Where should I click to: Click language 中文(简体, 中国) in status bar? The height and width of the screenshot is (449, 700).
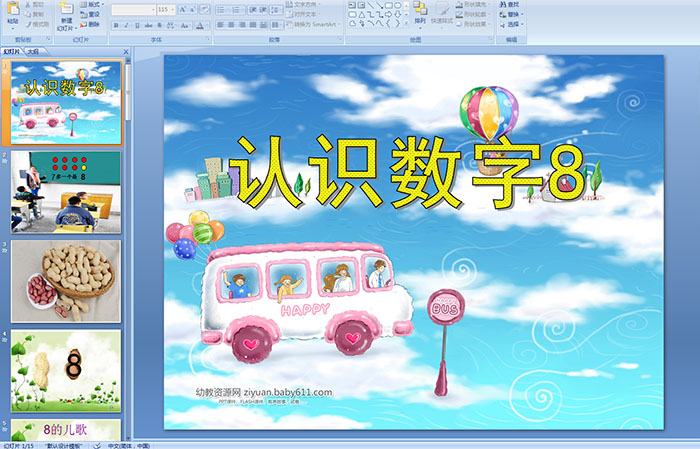click(129, 445)
